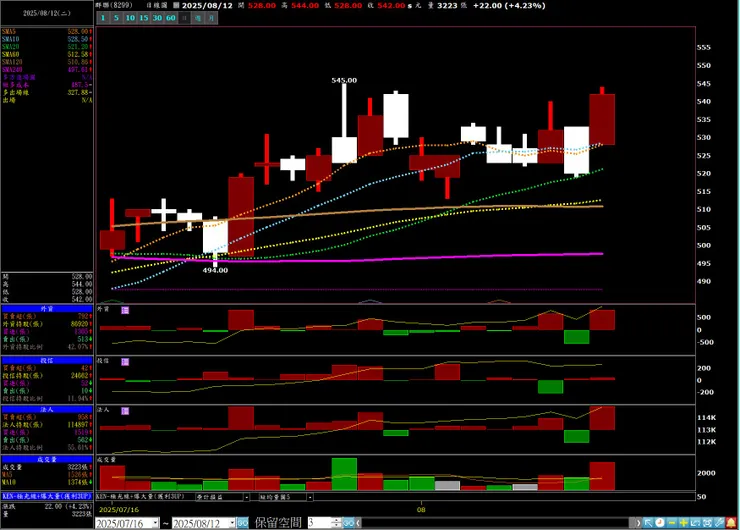The width and height of the screenshot is (740, 530).
Task: Switch to 15-minute chart period
Action: coord(144,18)
